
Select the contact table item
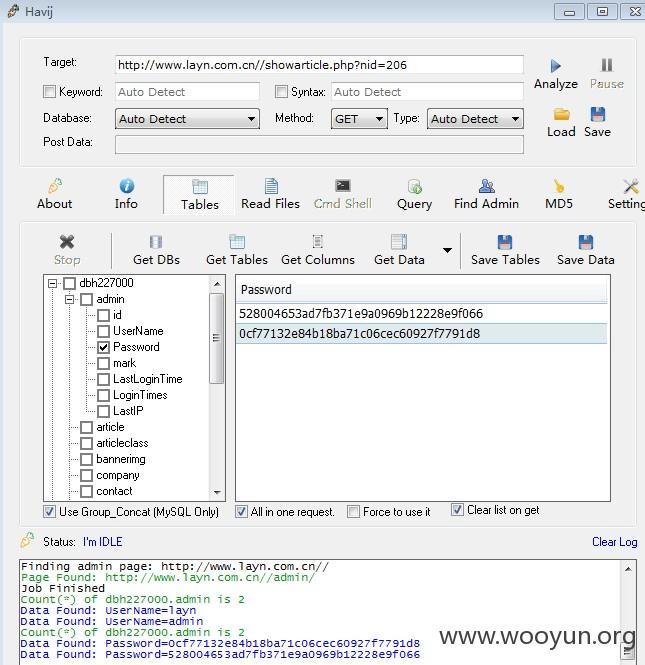pos(114,491)
